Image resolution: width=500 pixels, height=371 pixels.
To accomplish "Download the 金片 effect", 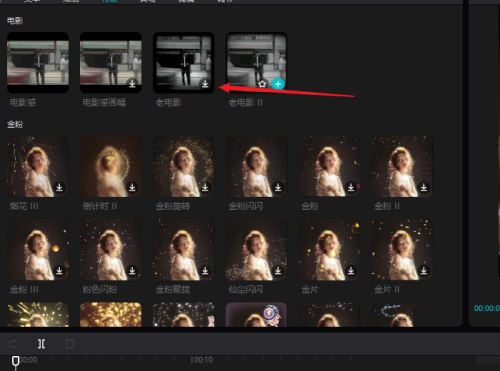I will [x=351, y=271].
